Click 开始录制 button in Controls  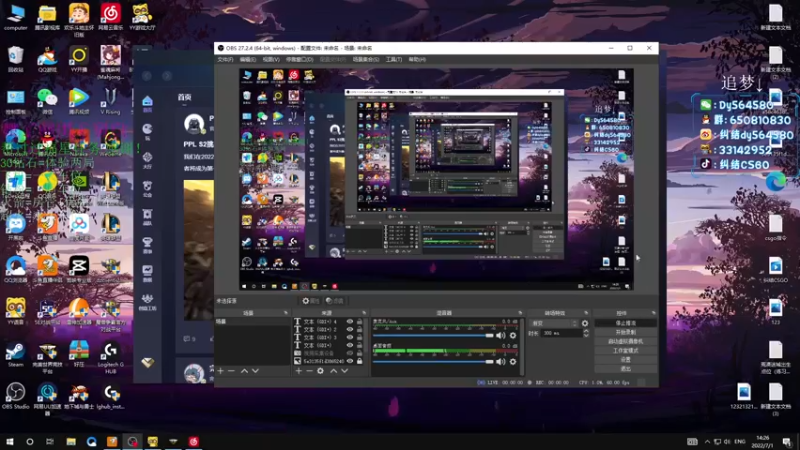point(626,332)
